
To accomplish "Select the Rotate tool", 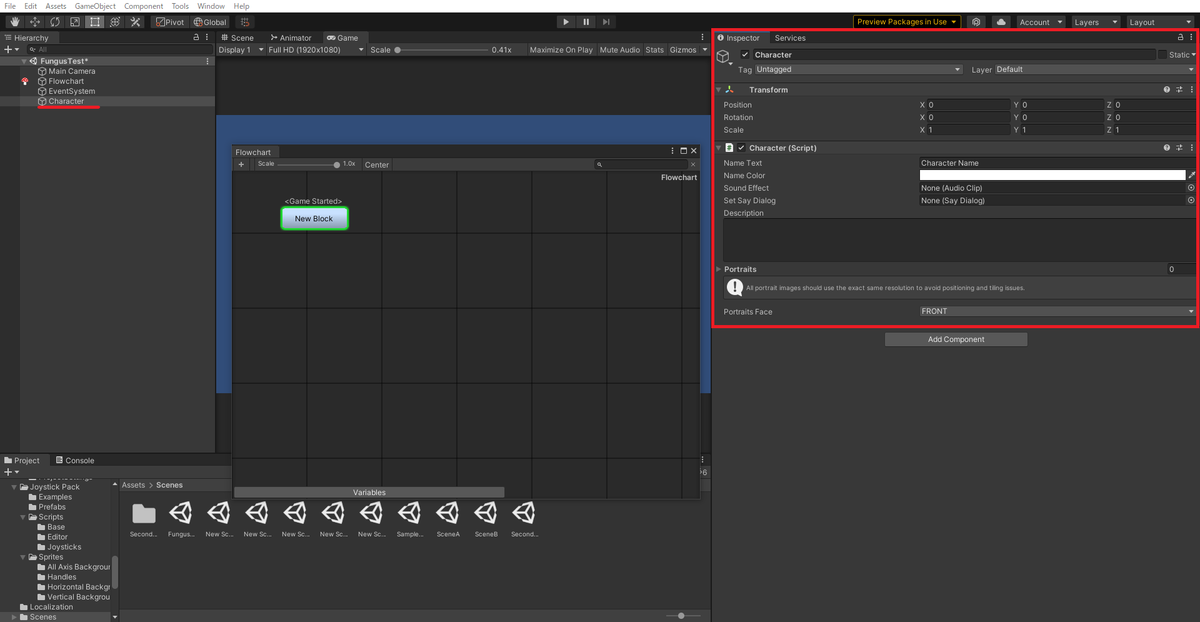I will [x=55, y=22].
